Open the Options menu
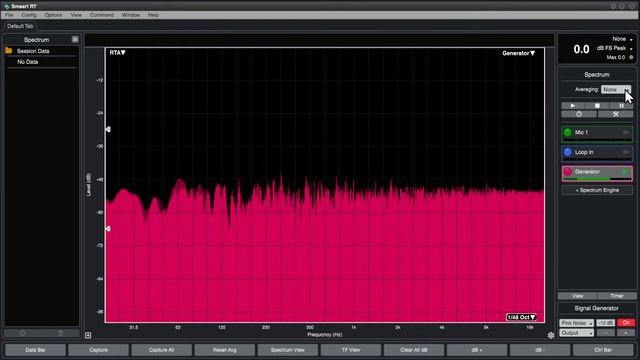This screenshot has height=360, width=640. (53, 15)
